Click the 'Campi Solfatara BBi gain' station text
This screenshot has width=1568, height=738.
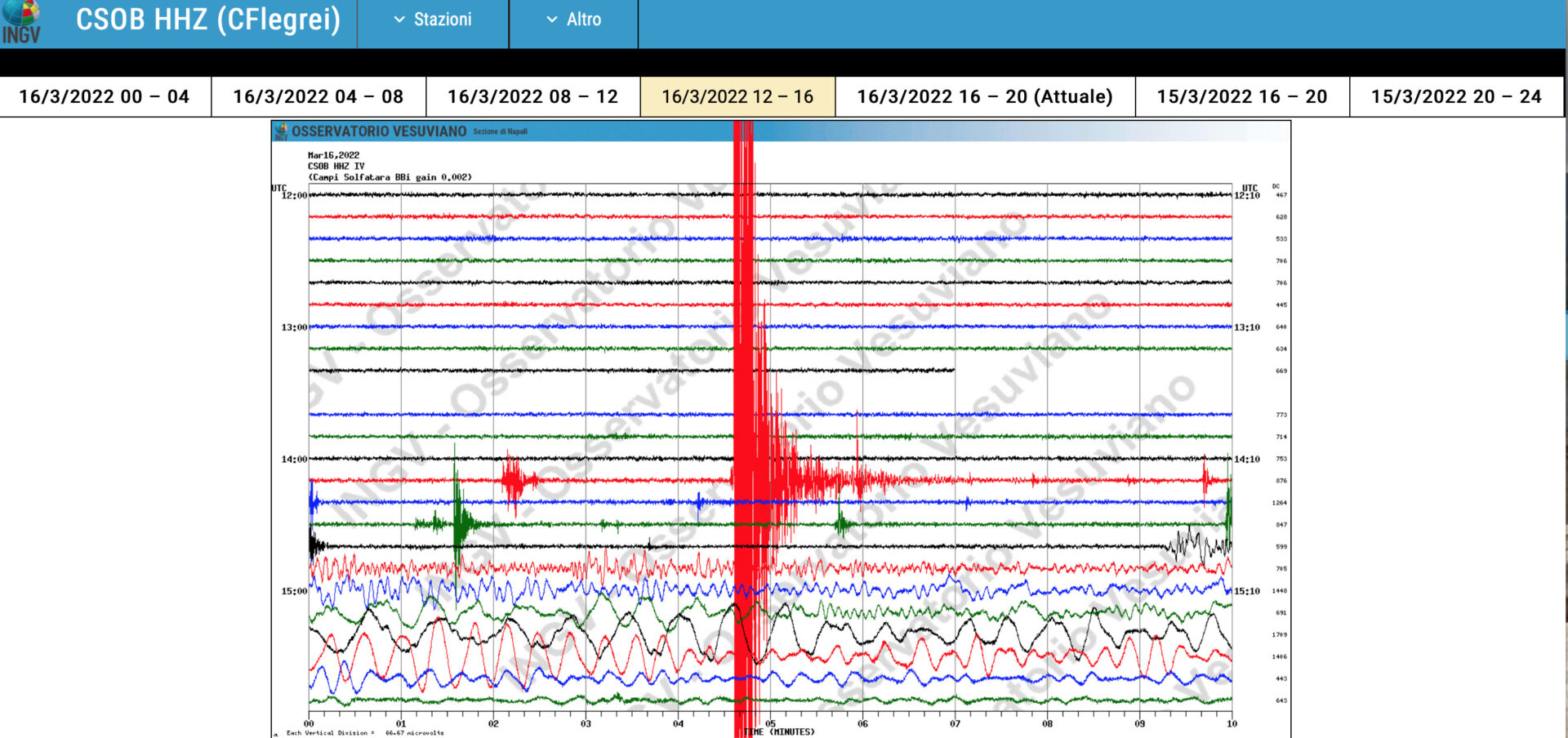(x=390, y=177)
